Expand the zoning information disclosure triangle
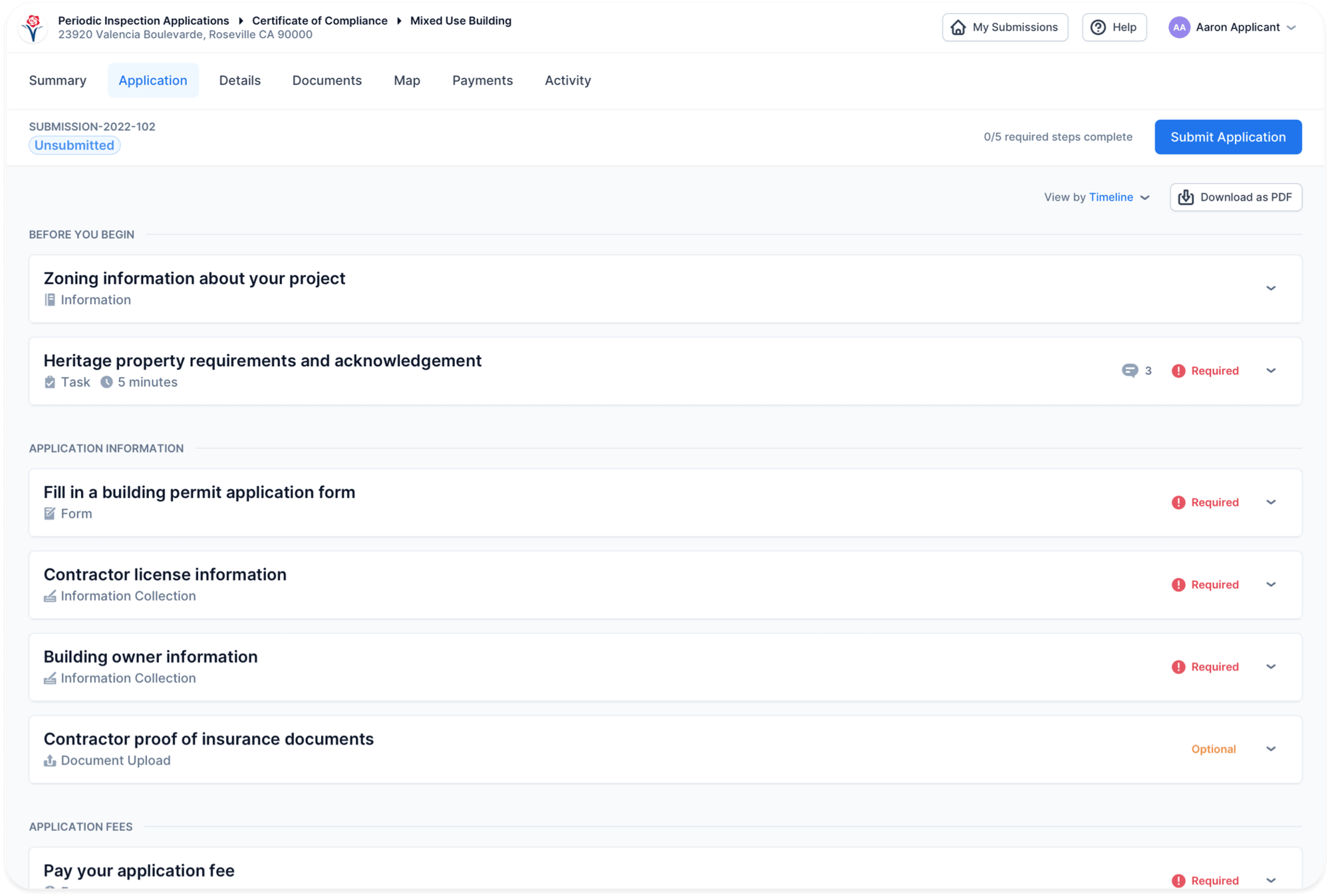The height and width of the screenshot is (896, 1330). pyautogui.click(x=1271, y=288)
